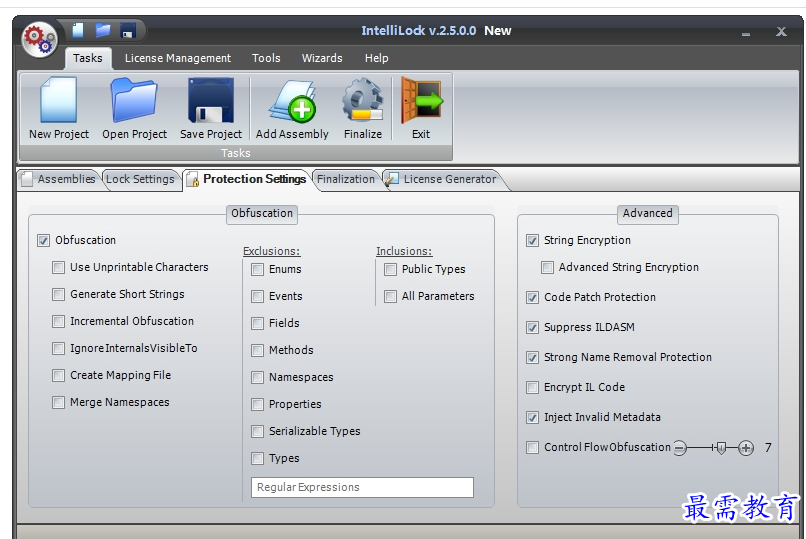Viewport: 806px width, 539px height.
Task: Tick the Properties exclusion checkbox
Action: (x=258, y=404)
